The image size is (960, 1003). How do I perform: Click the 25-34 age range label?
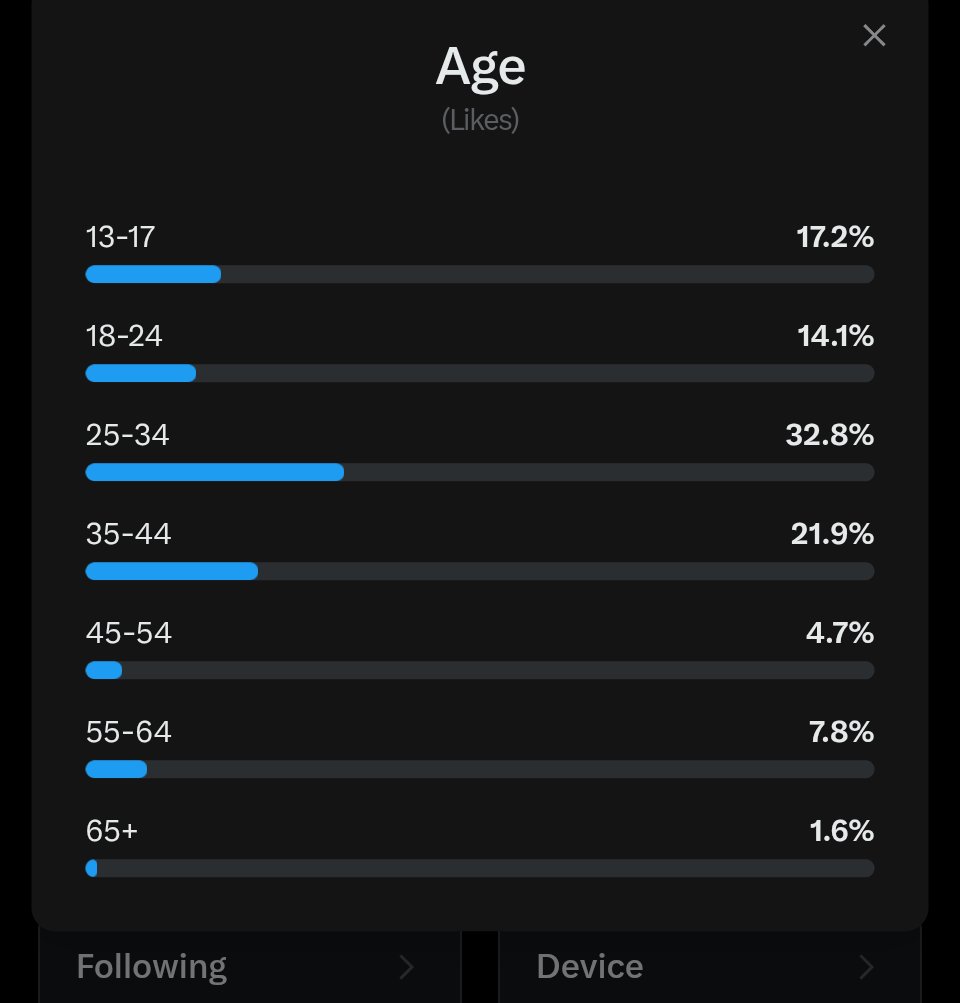127,435
